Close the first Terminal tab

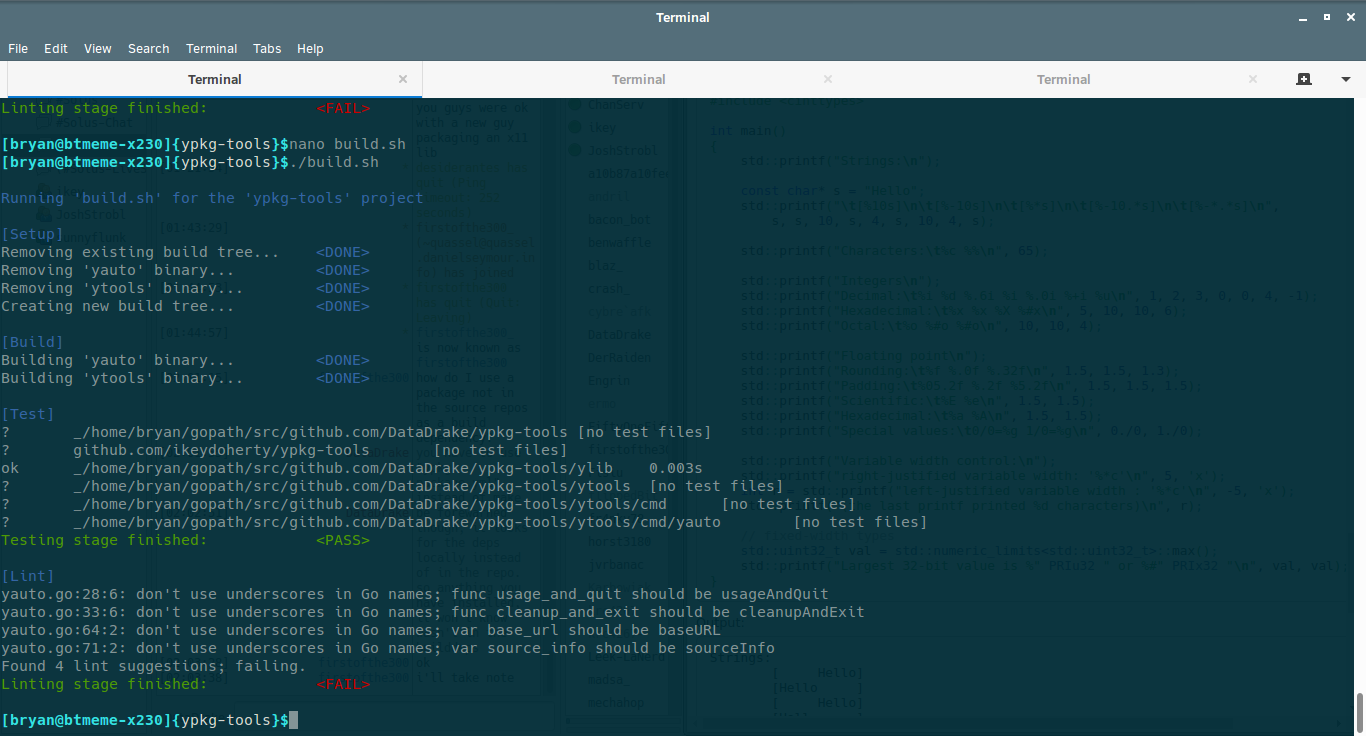coord(403,79)
